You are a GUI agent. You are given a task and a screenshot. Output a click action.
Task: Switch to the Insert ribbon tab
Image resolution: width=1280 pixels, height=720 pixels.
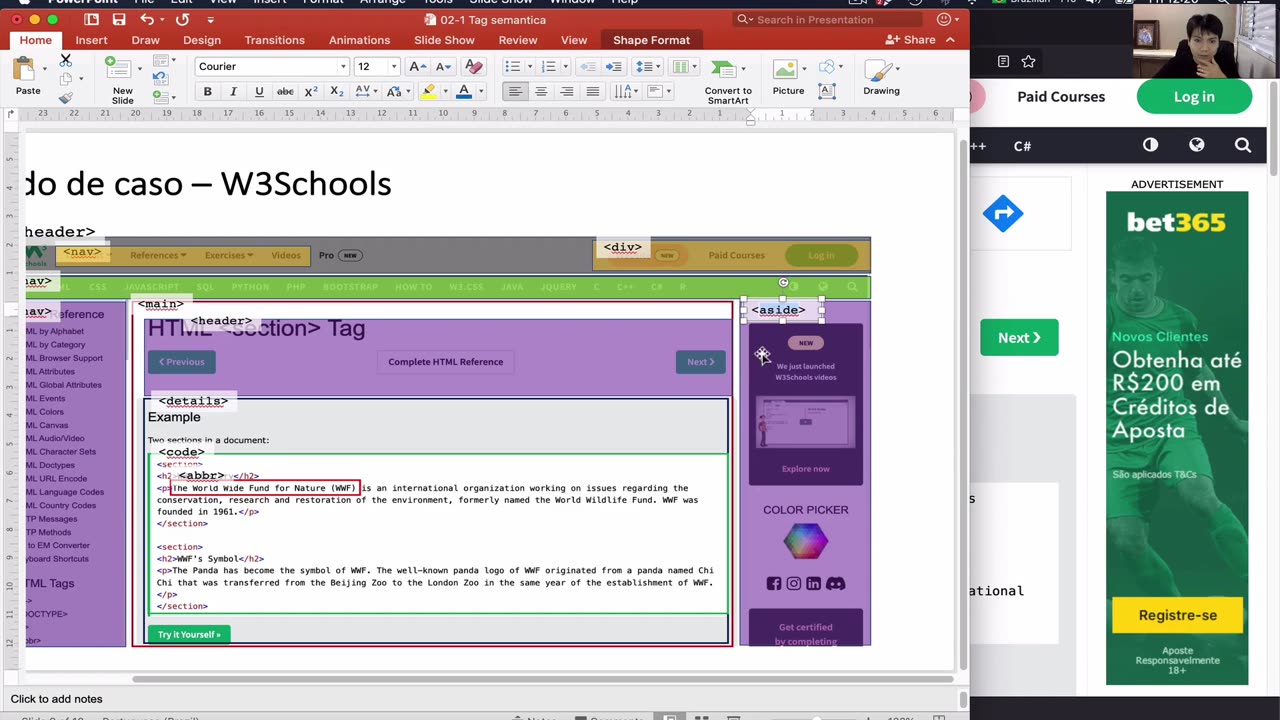[91, 40]
